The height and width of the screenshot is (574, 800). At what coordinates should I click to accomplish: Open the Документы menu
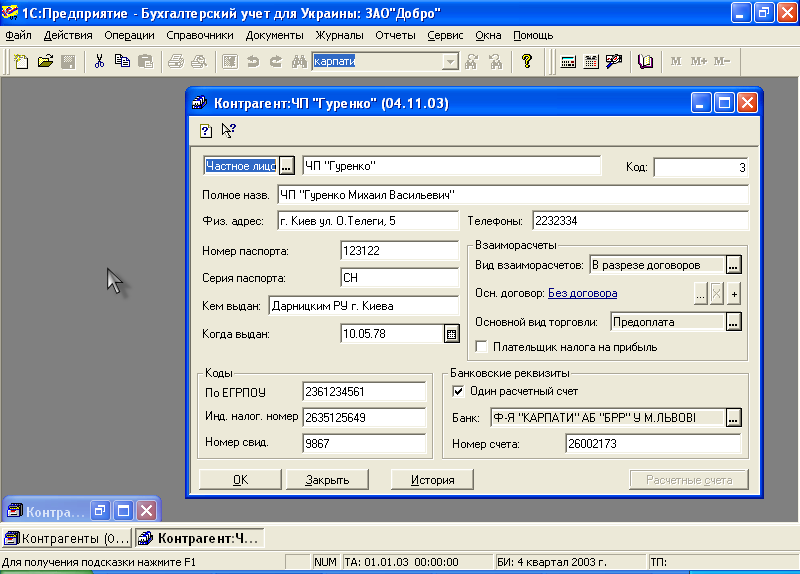(x=274, y=35)
